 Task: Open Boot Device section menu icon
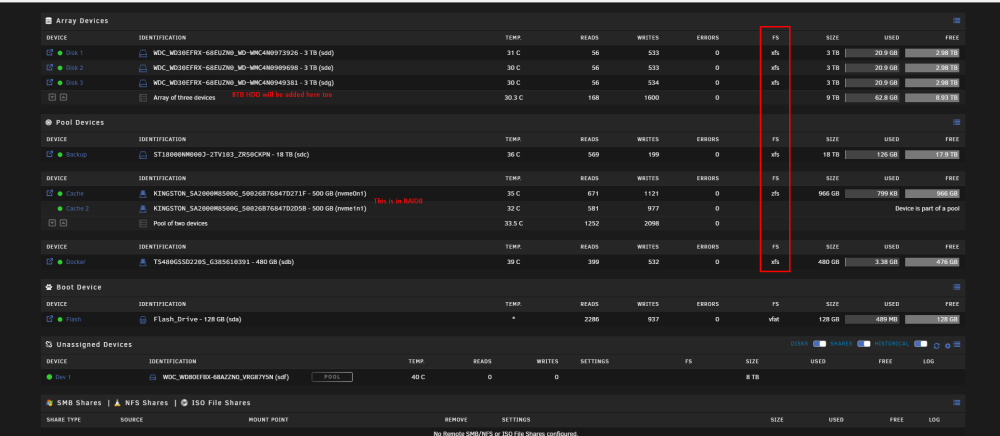[957, 287]
